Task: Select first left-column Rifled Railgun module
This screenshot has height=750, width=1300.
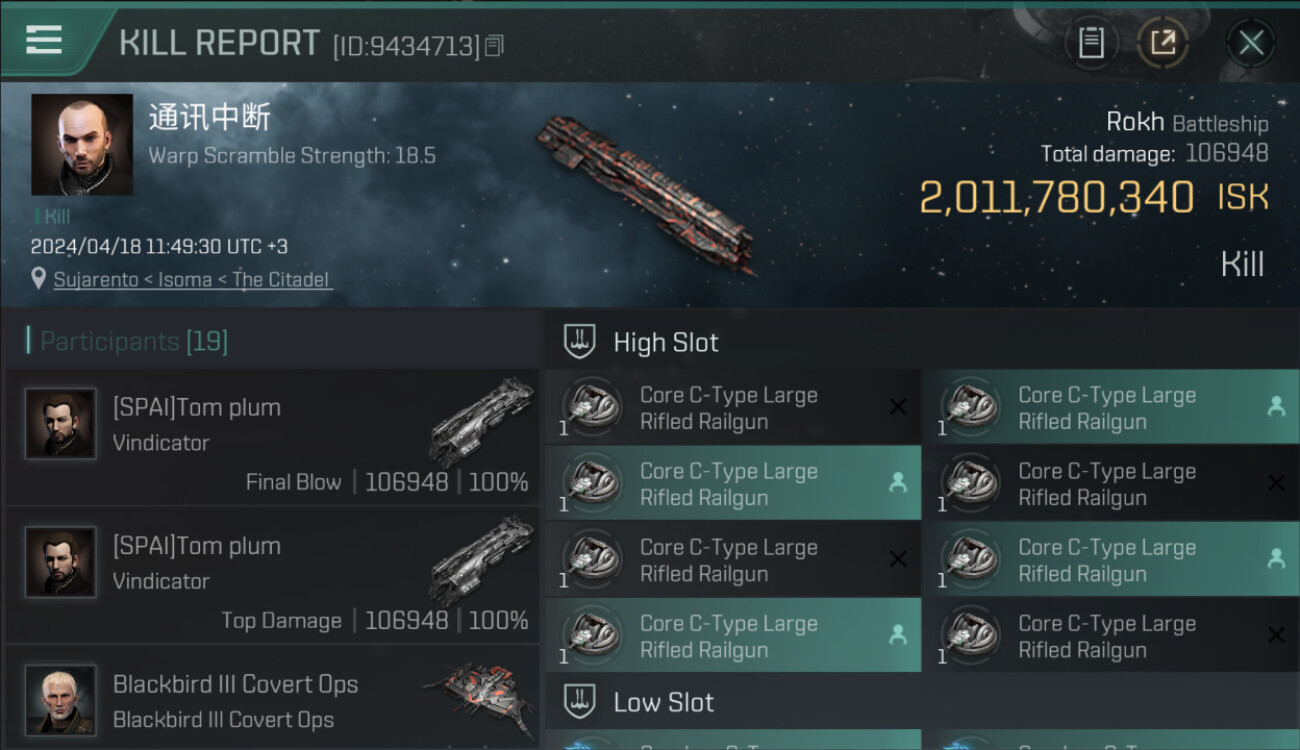Action: [x=730, y=408]
